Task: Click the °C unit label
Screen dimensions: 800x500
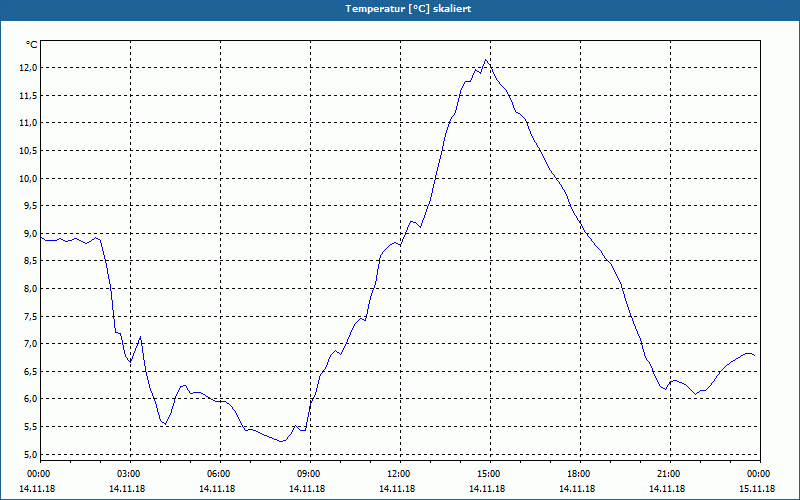Action: point(32,45)
